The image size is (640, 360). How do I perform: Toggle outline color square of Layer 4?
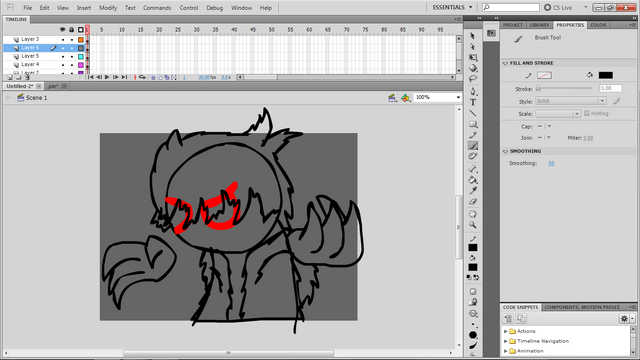(x=81, y=65)
